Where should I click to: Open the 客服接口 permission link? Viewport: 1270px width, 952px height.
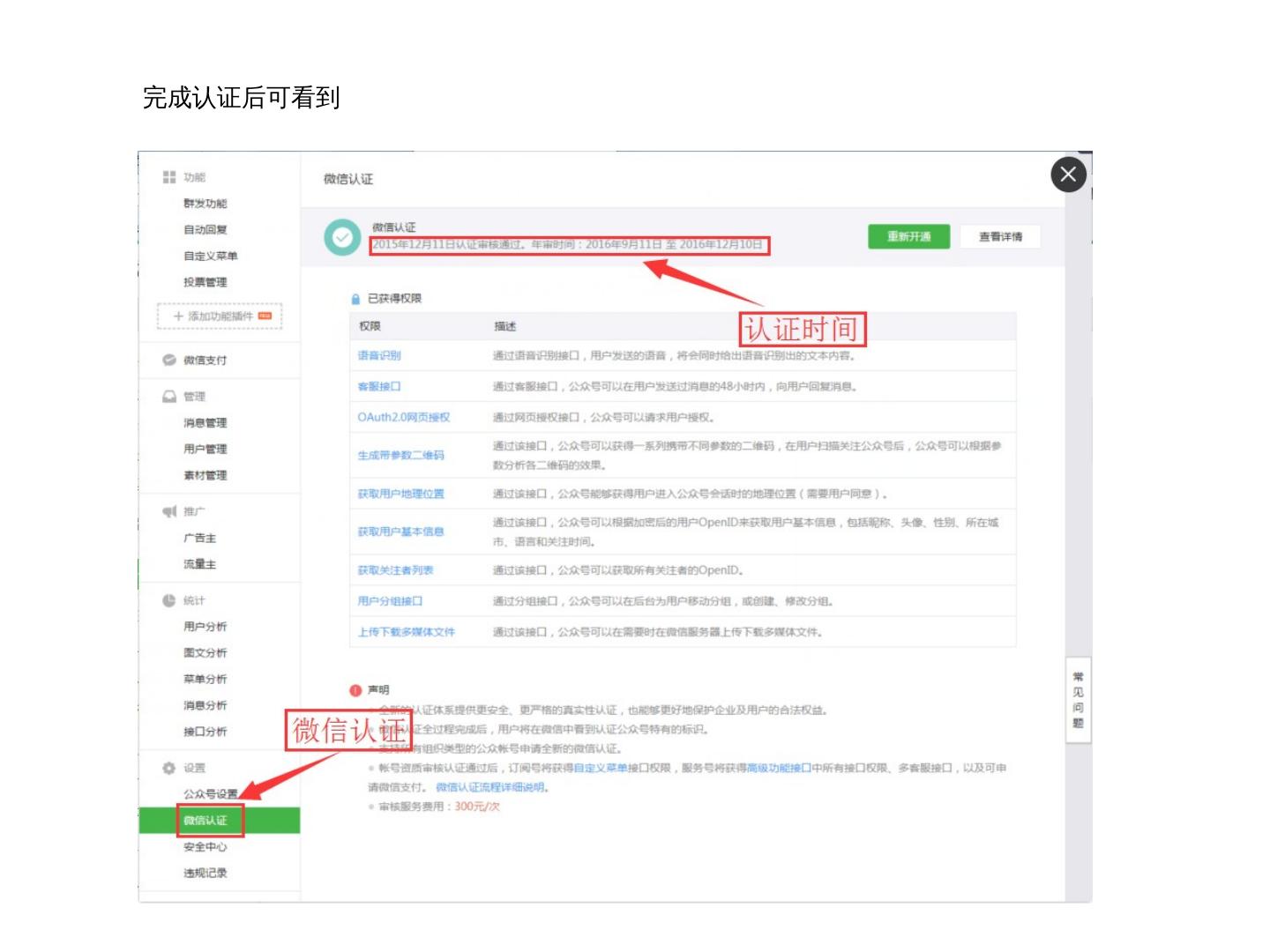pos(379,386)
